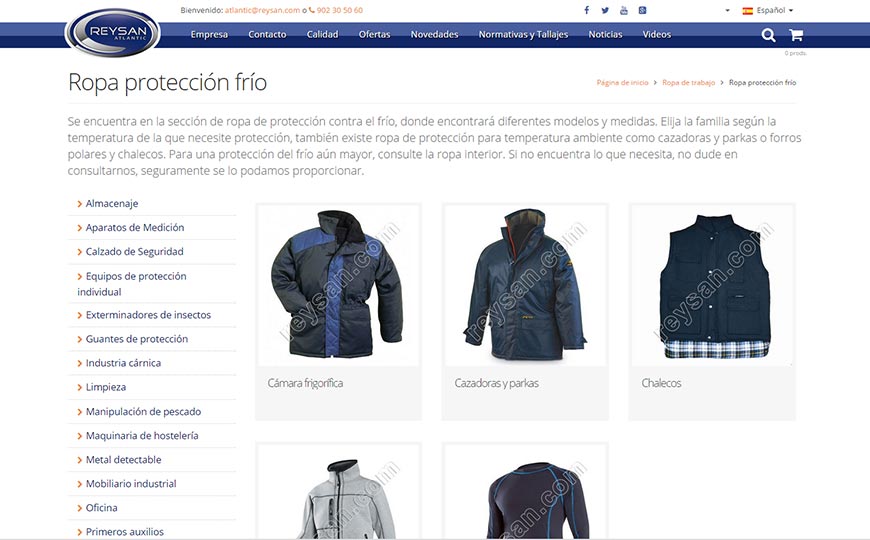Open the Empresa menu item

click(x=209, y=34)
